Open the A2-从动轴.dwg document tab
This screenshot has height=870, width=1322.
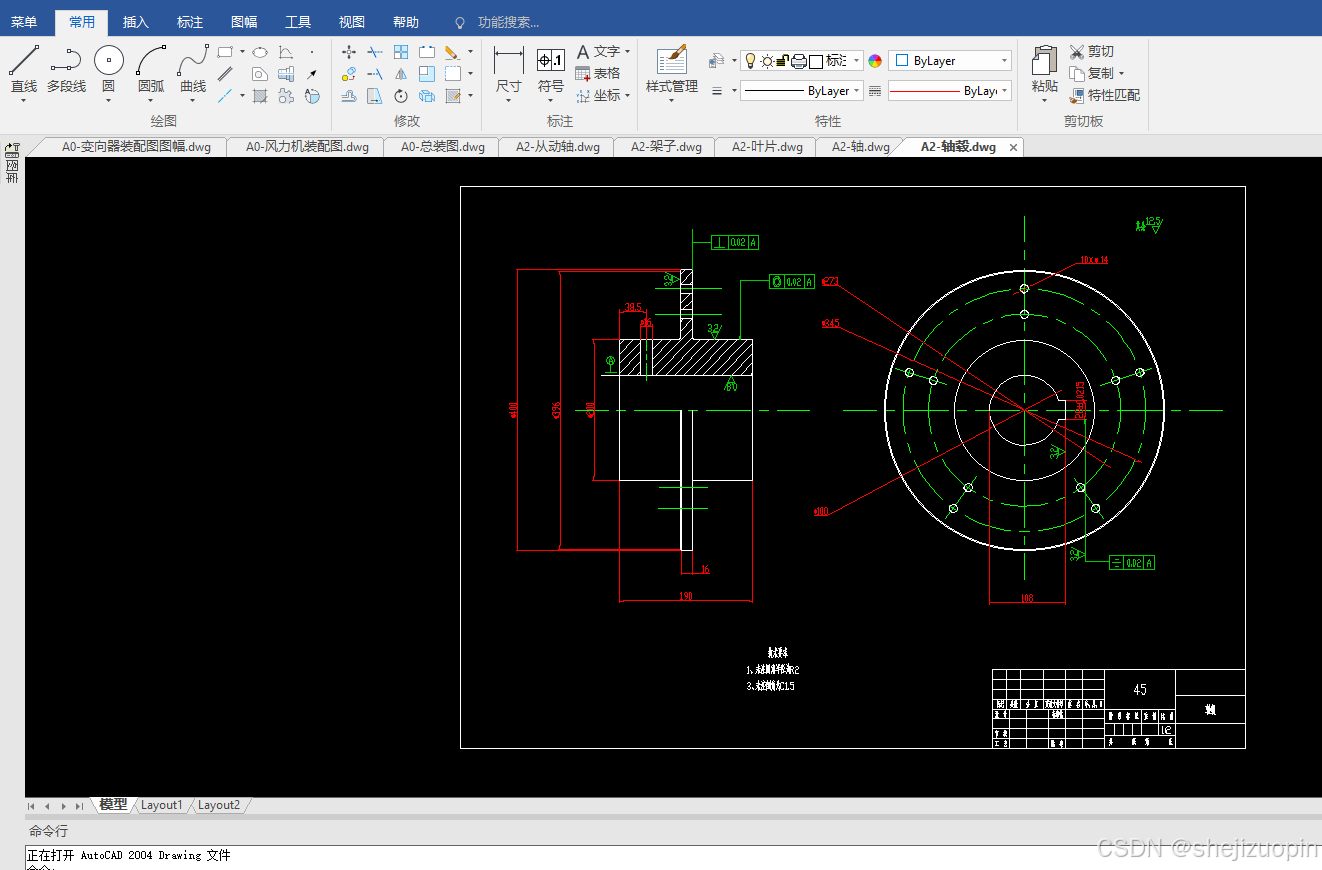click(558, 146)
